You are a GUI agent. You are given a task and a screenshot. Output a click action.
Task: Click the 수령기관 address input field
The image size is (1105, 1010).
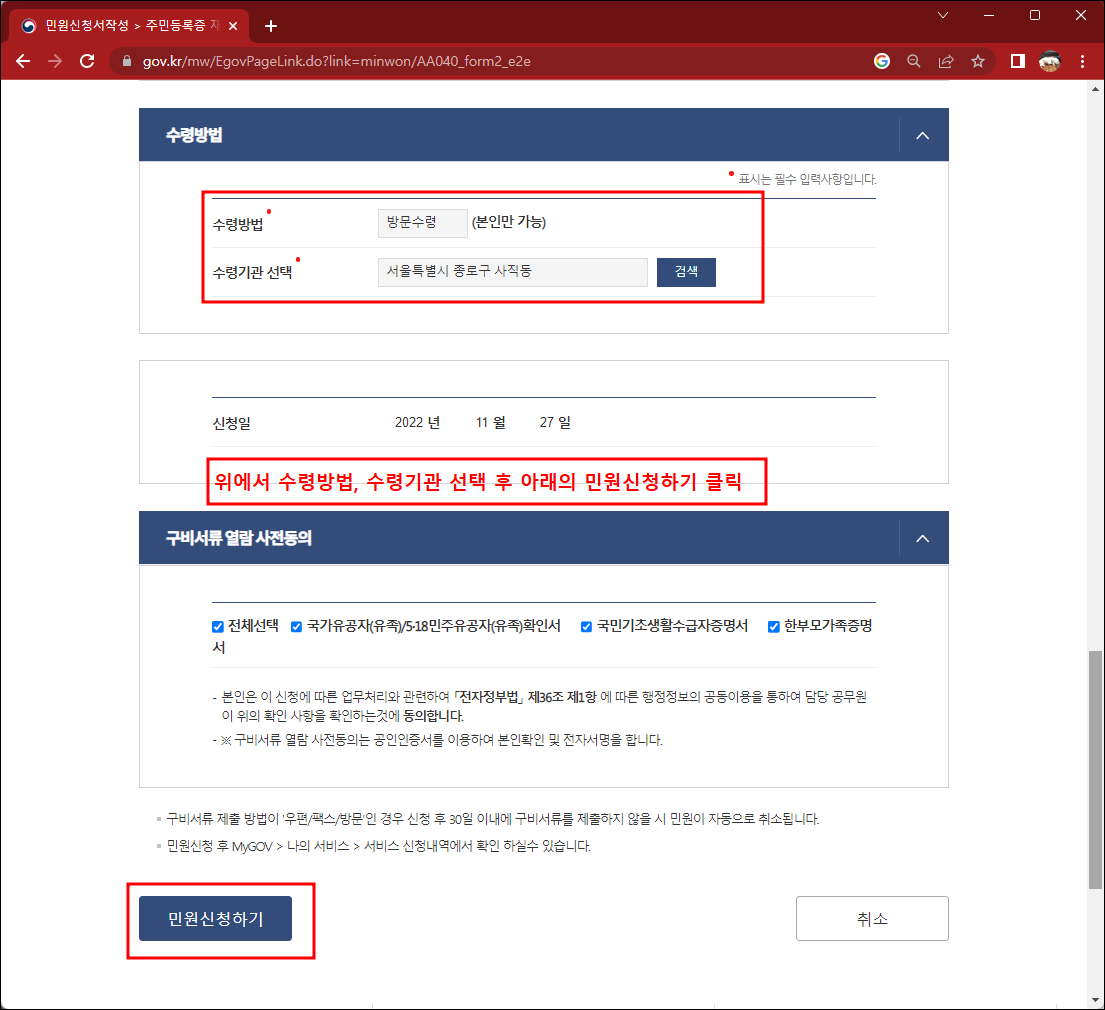(x=511, y=271)
